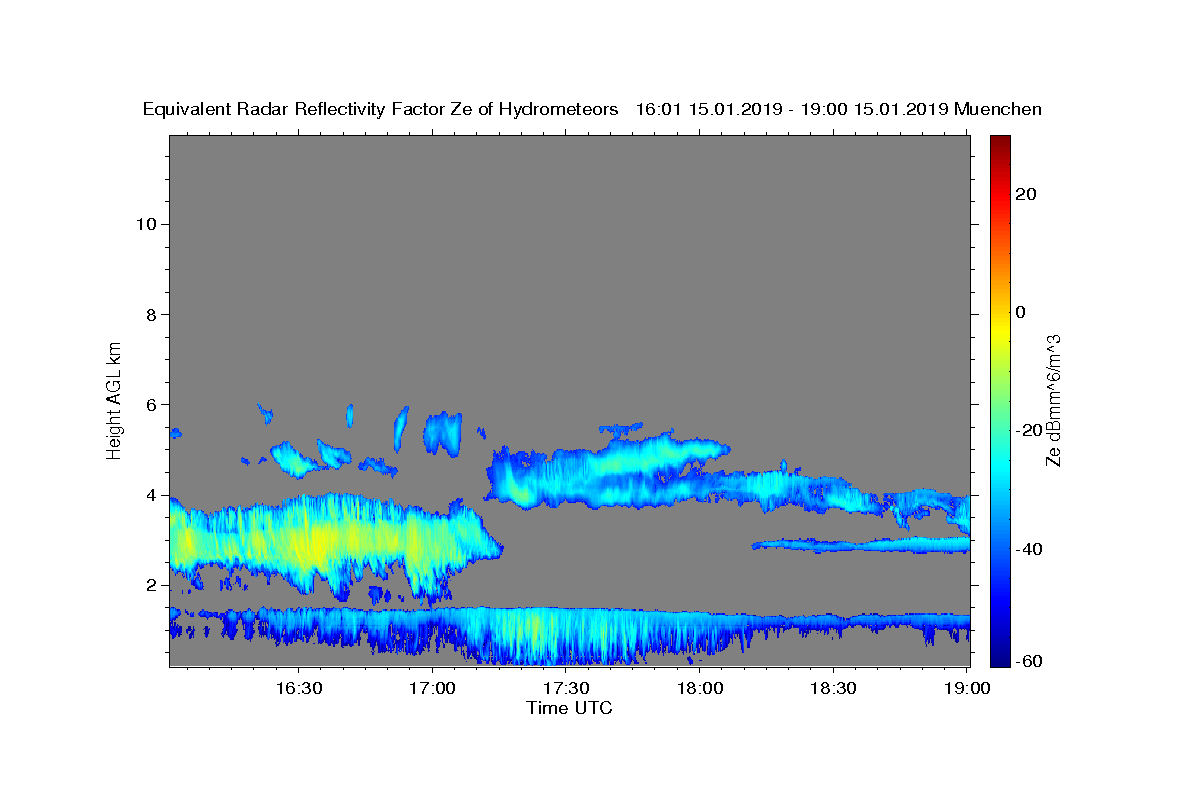Click the 'Height AGL km' axis label
The height and width of the screenshot is (800, 1200).
click(x=115, y=400)
